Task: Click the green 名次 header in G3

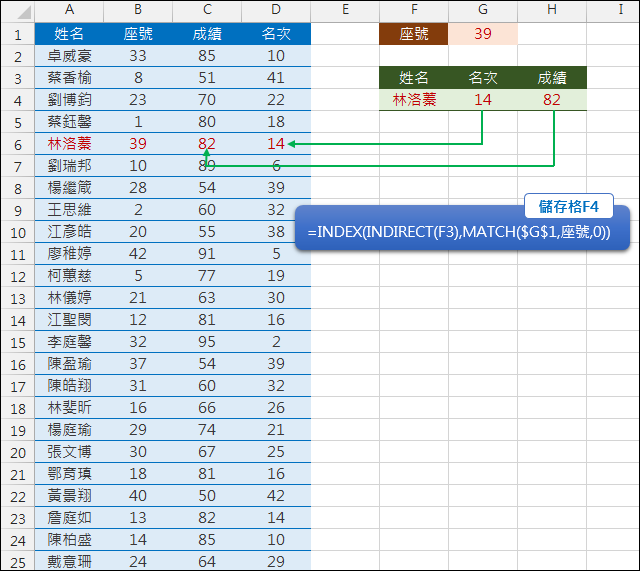Action: (x=483, y=78)
